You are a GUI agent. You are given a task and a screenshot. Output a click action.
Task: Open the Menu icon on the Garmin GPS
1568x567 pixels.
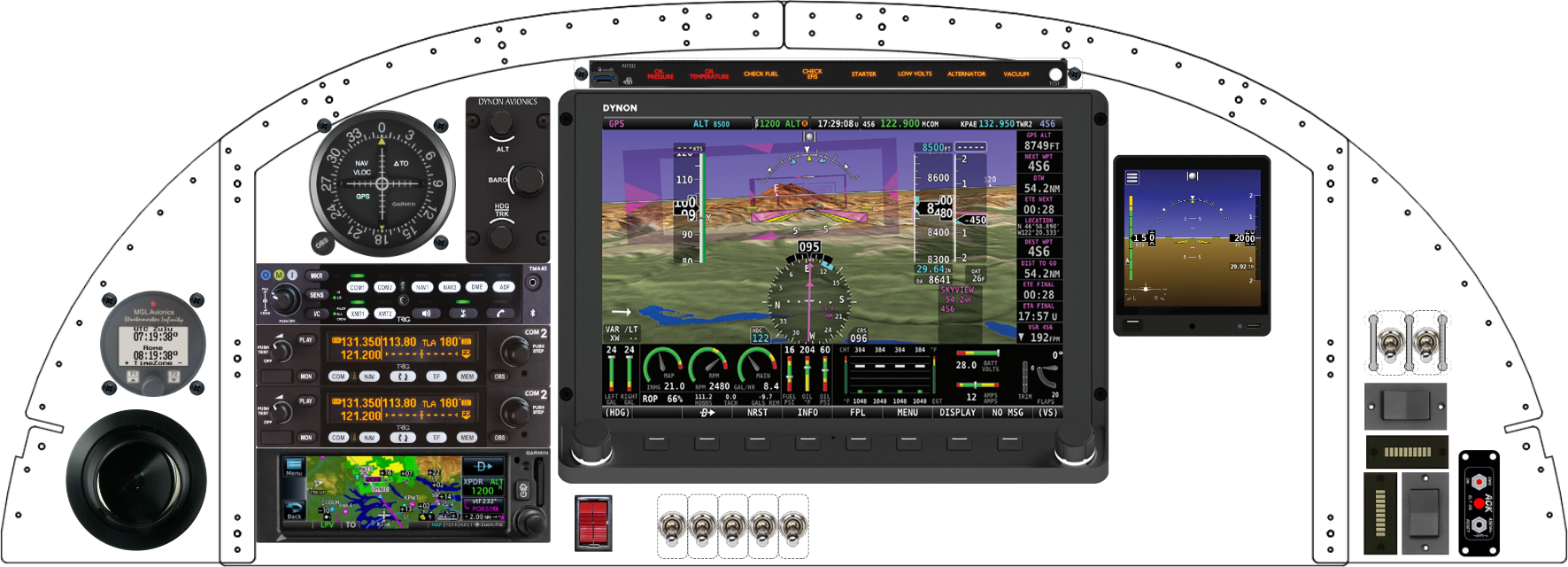(x=294, y=467)
